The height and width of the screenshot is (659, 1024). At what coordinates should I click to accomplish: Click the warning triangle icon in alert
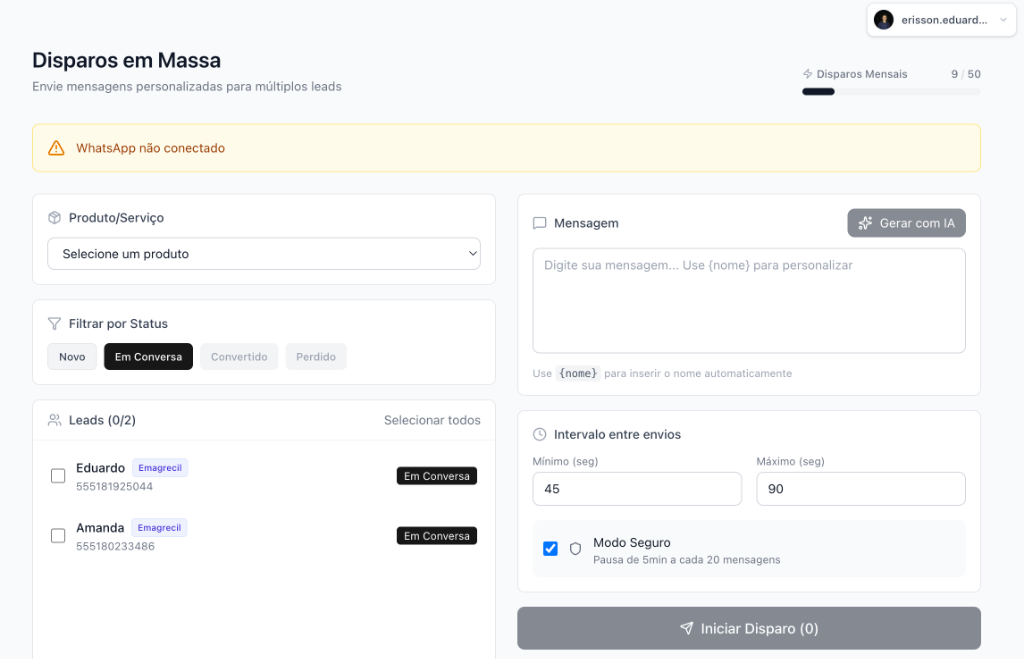(x=56, y=148)
